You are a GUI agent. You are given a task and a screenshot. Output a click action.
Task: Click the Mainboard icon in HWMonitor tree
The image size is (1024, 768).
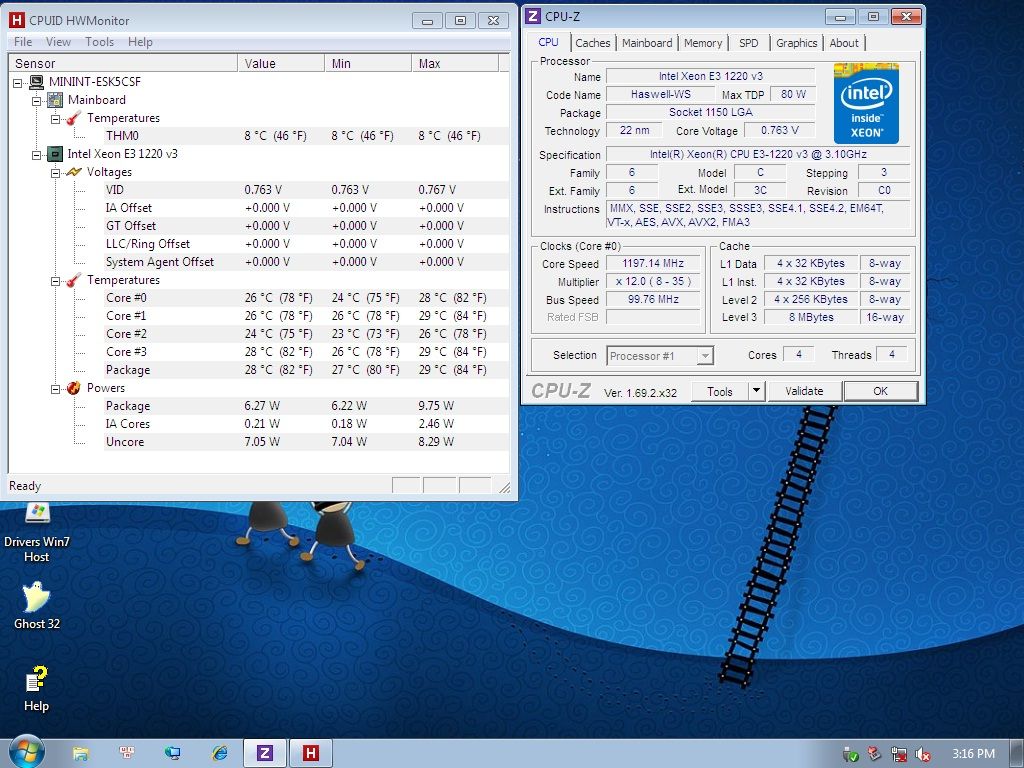(53, 100)
